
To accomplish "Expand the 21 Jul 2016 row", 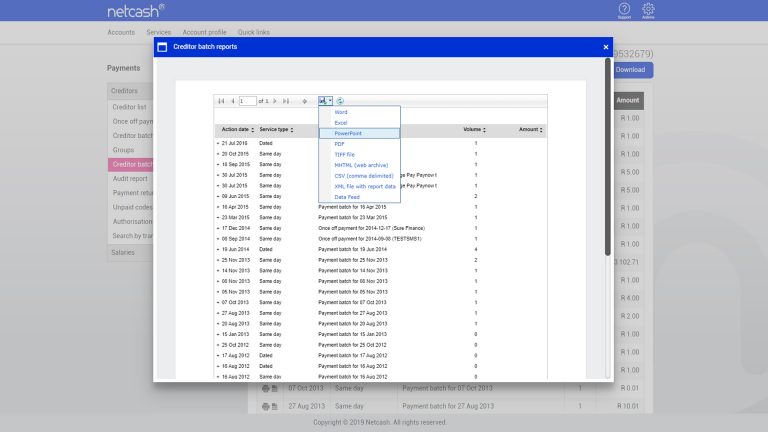I will 218,144.
